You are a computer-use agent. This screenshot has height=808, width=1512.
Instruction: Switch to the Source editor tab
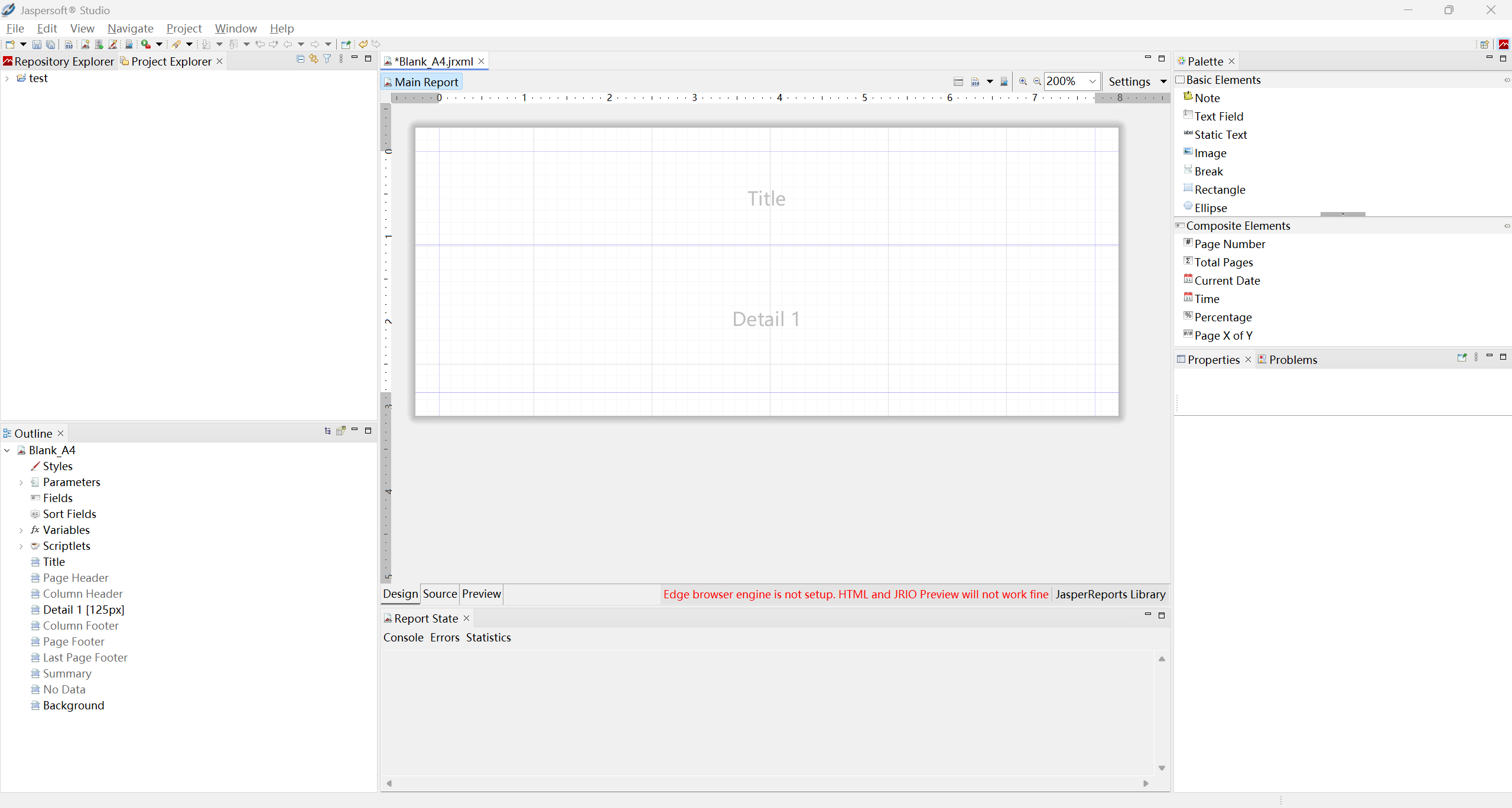tap(440, 594)
